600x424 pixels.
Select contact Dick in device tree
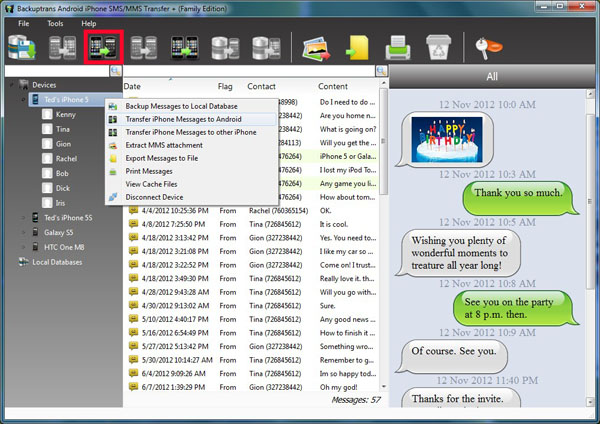[63, 188]
